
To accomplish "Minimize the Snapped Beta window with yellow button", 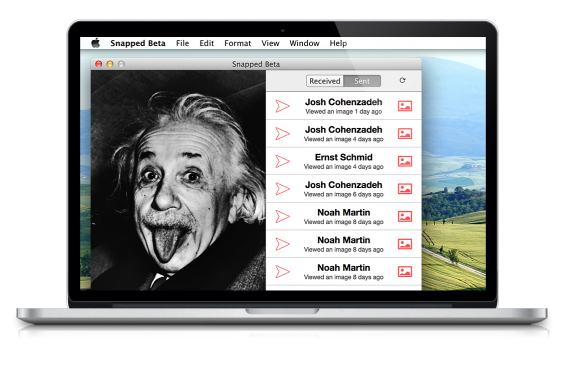I will point(110,64).
